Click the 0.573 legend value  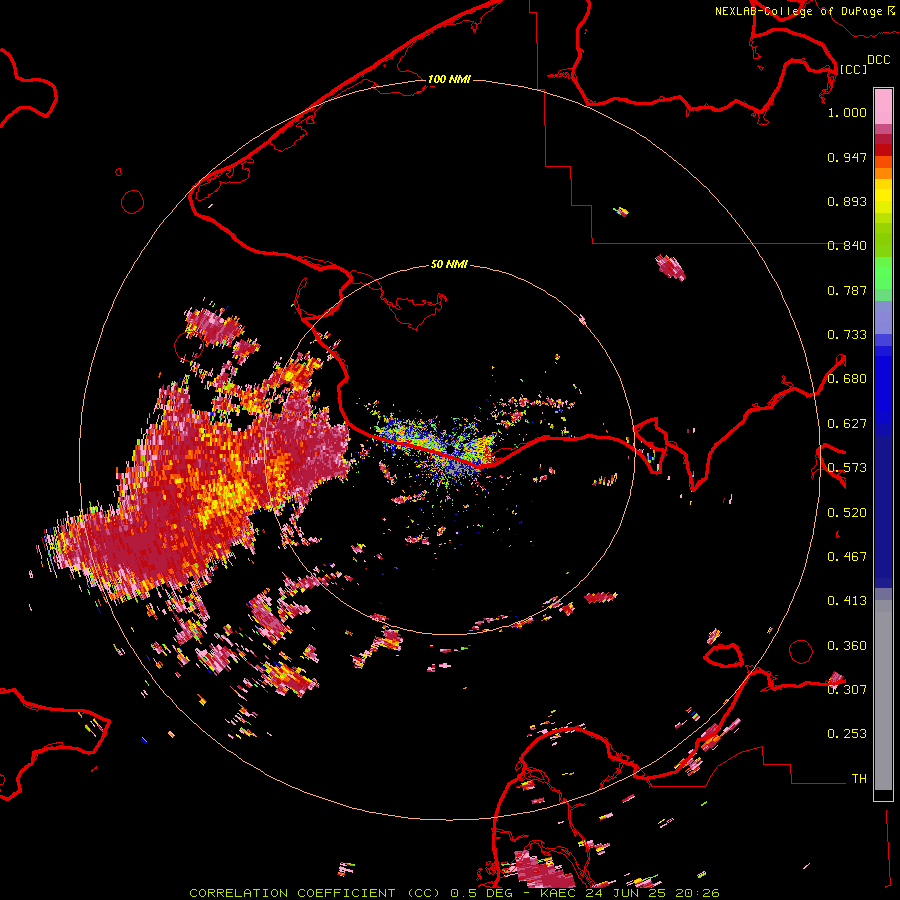847,468
